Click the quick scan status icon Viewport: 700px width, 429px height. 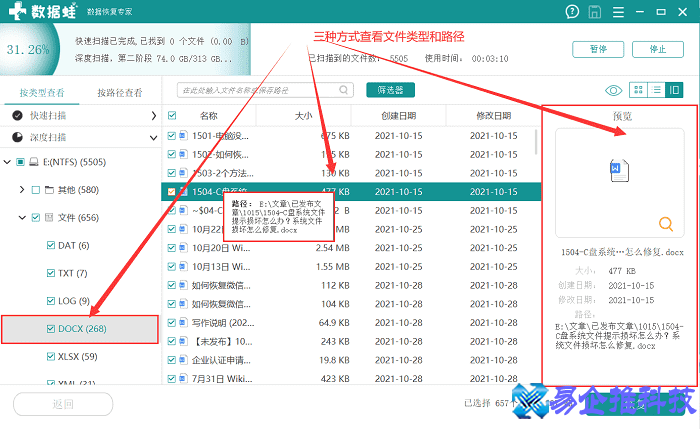tap(17, 116)
